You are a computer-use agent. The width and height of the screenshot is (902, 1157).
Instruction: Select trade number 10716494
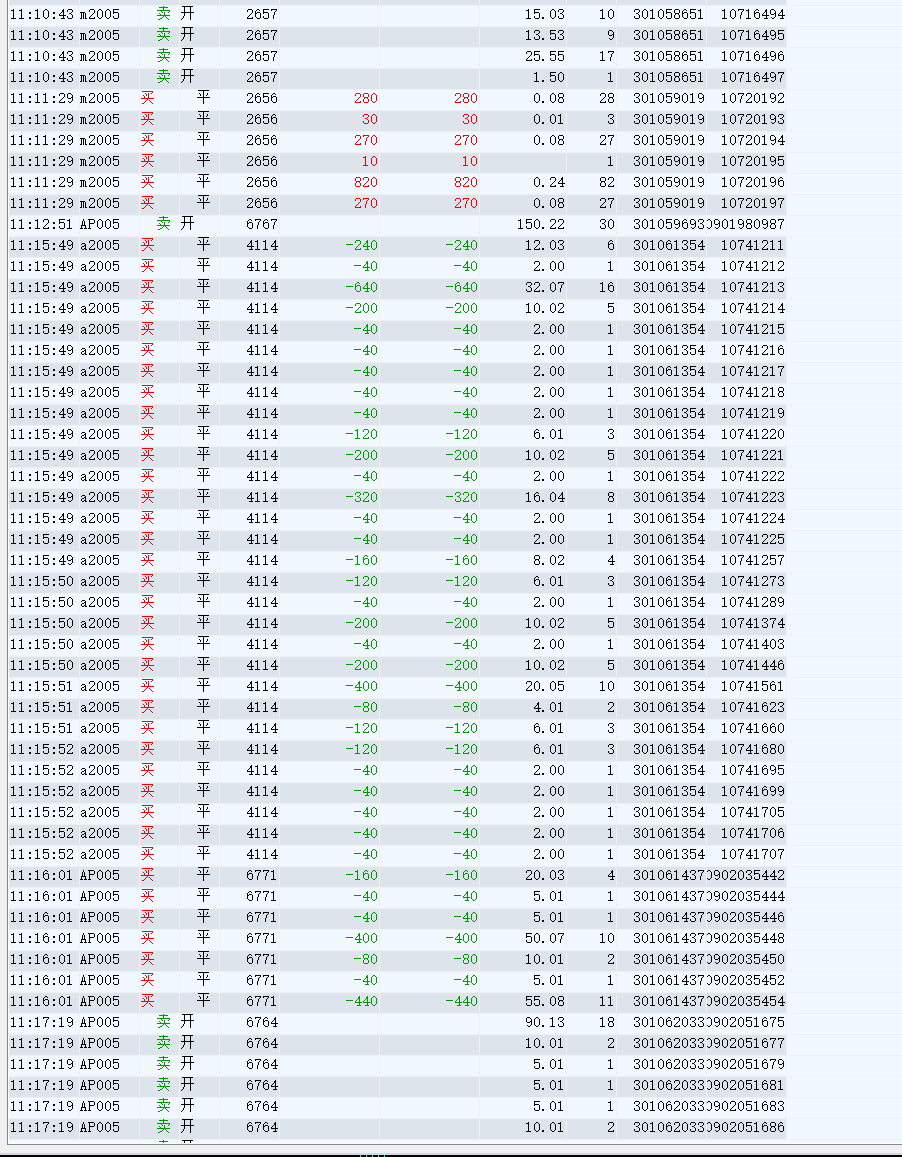752,14
